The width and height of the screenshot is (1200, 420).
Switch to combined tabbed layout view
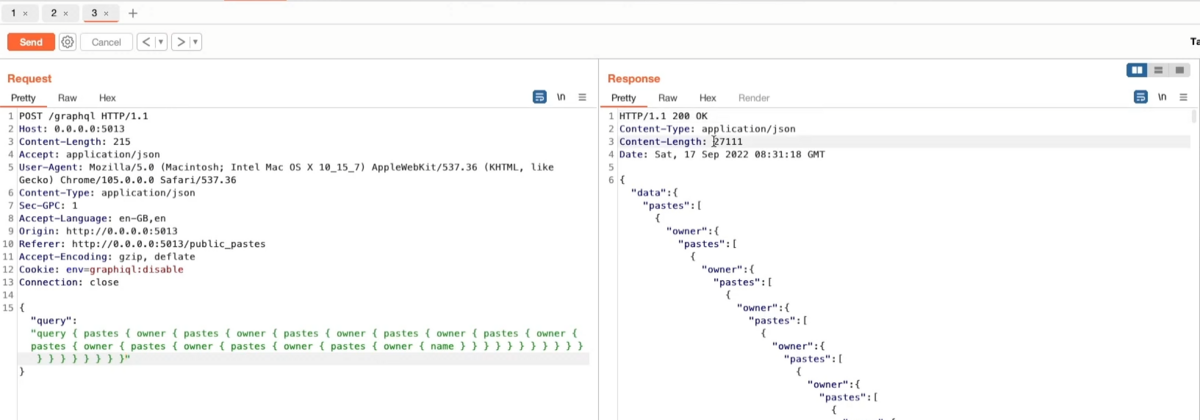[x=1181, y=70]
